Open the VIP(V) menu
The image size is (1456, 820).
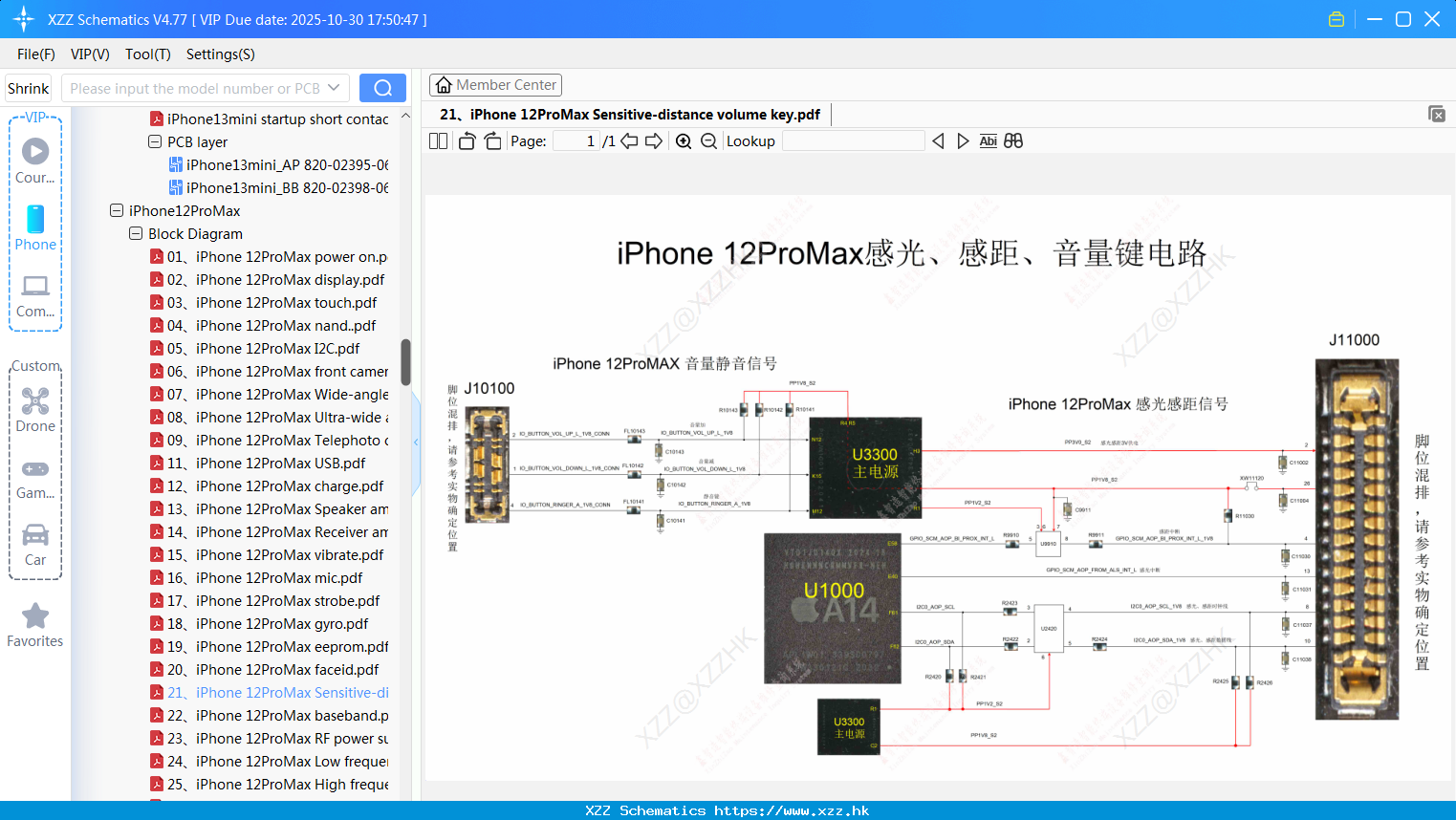coord(90,54)
